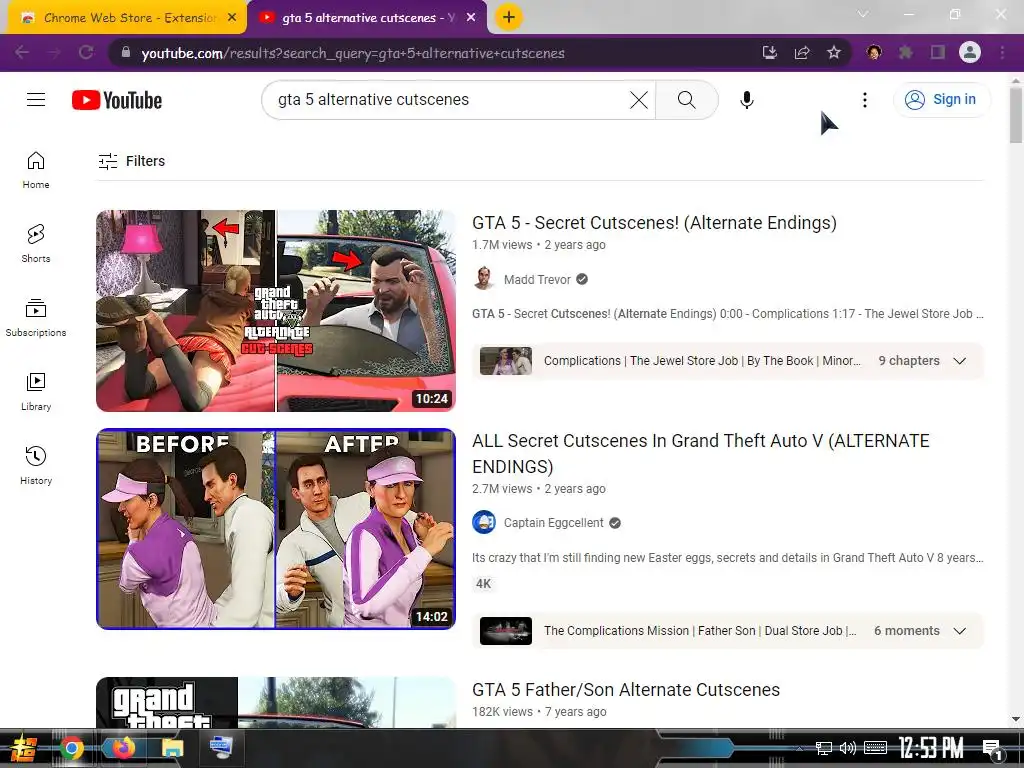
Task: Open the Chrome extensions puzzle icon
Action: click(x=906, y=53)
